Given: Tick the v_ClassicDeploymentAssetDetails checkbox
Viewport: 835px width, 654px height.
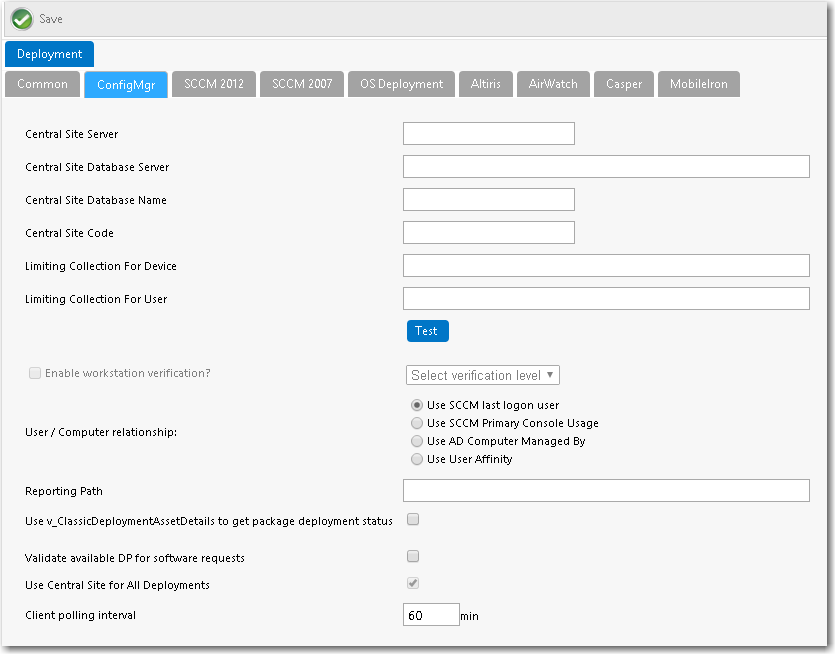Looking at the screenshot, I should (413, 519).
